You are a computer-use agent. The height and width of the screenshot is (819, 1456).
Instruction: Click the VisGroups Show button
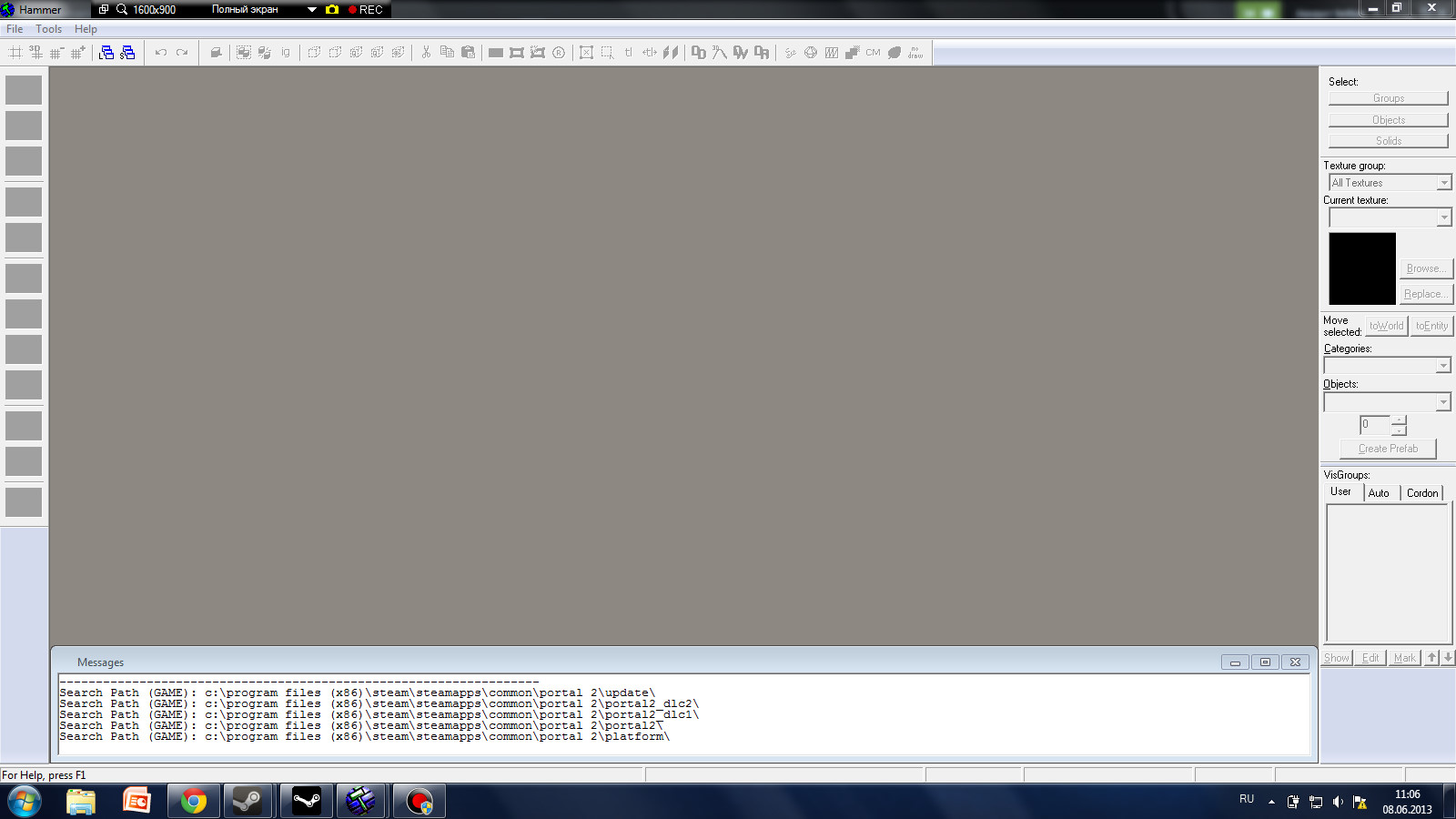[x=1337, y=658]
